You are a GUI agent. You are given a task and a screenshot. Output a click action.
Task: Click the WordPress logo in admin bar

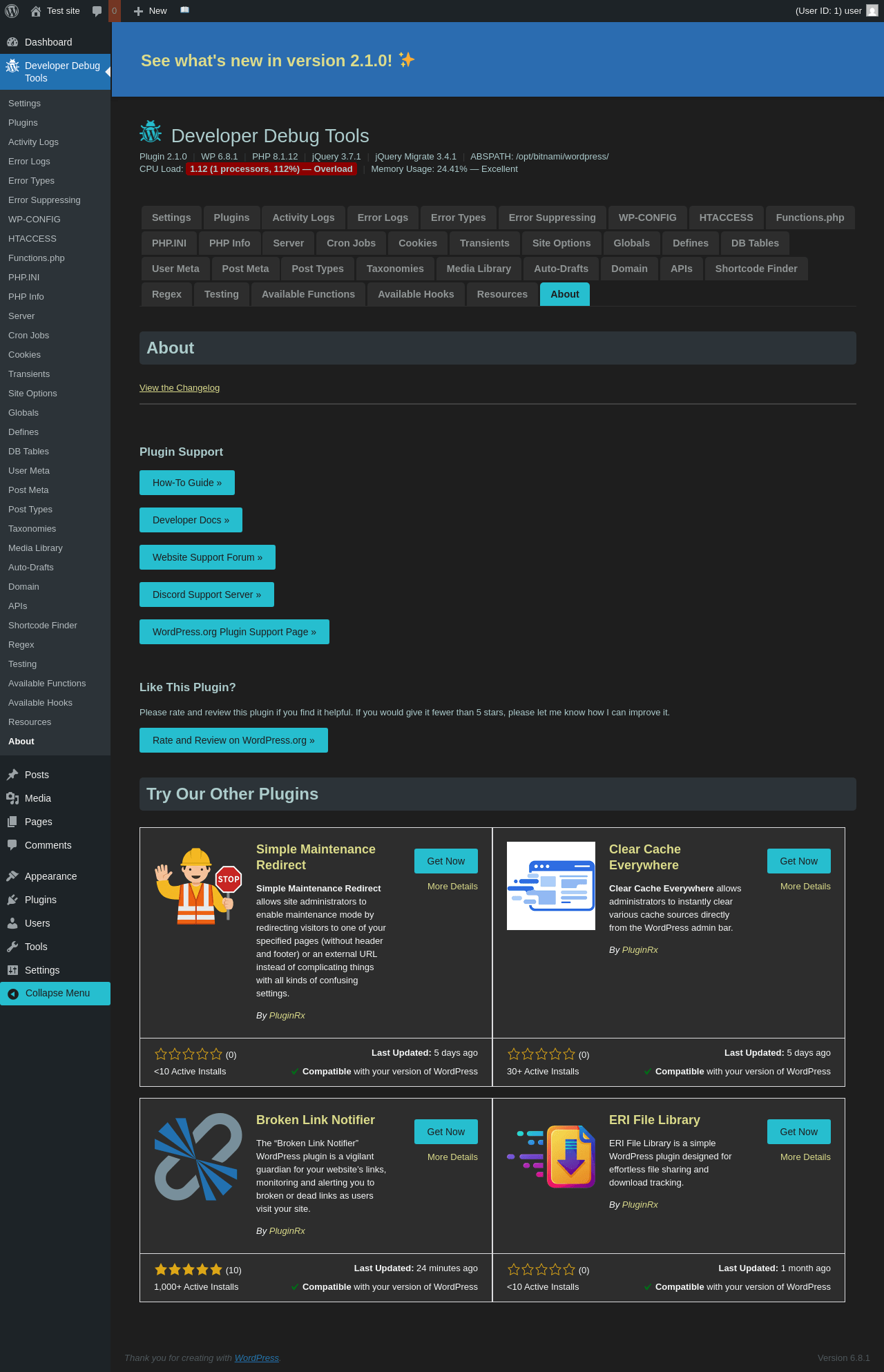12,11
